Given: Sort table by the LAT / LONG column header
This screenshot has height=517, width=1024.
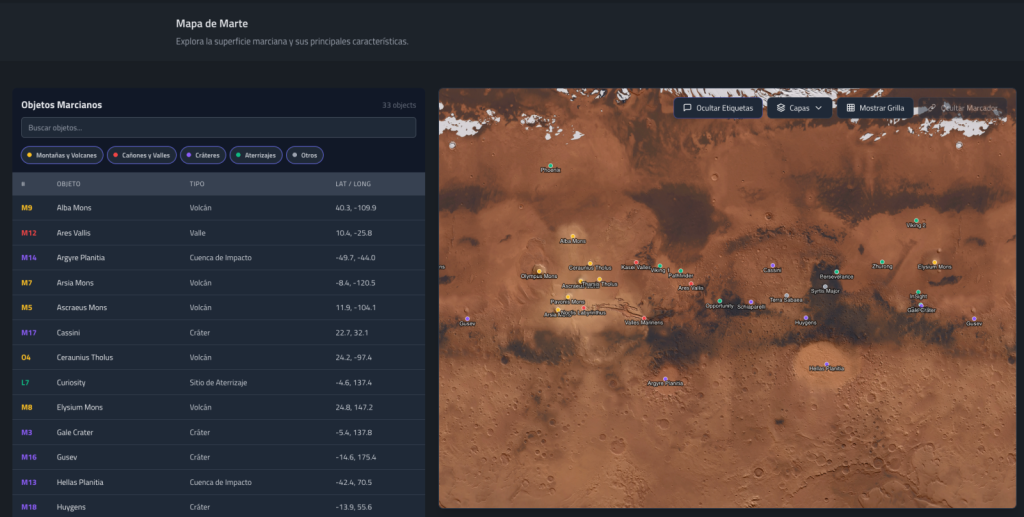Looking at the screenshot, I should (x=353, y=184).
